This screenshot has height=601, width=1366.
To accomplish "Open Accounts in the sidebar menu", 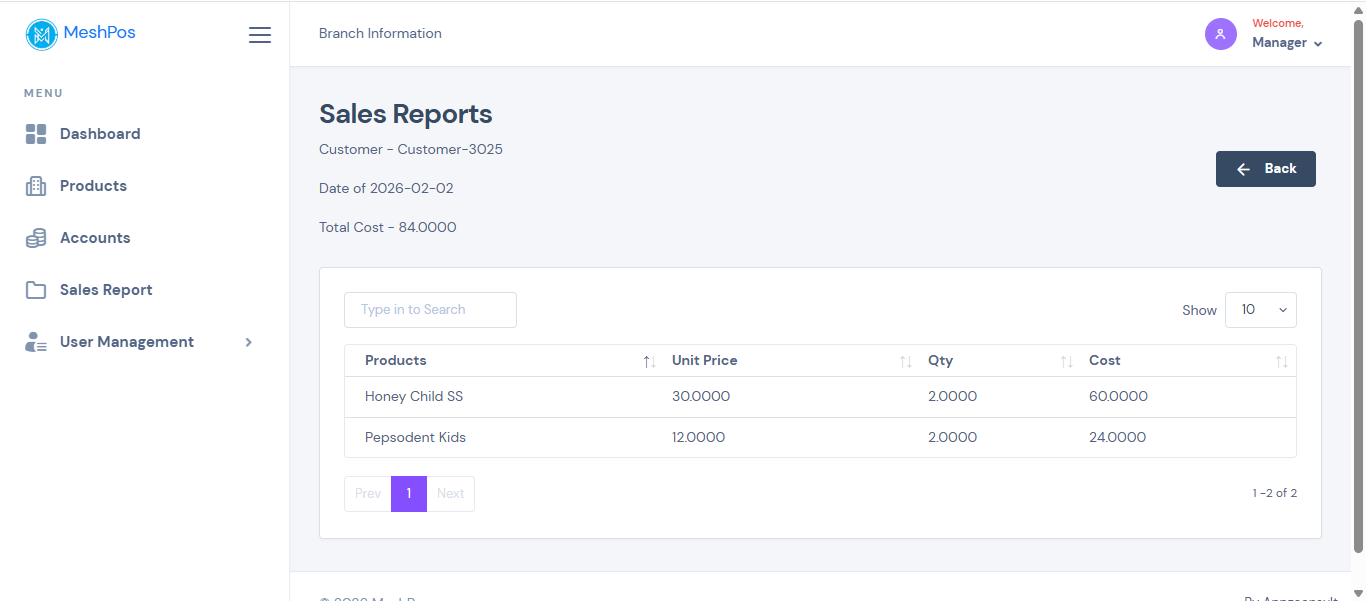I will pyautogui.click(x=95, y=238).
